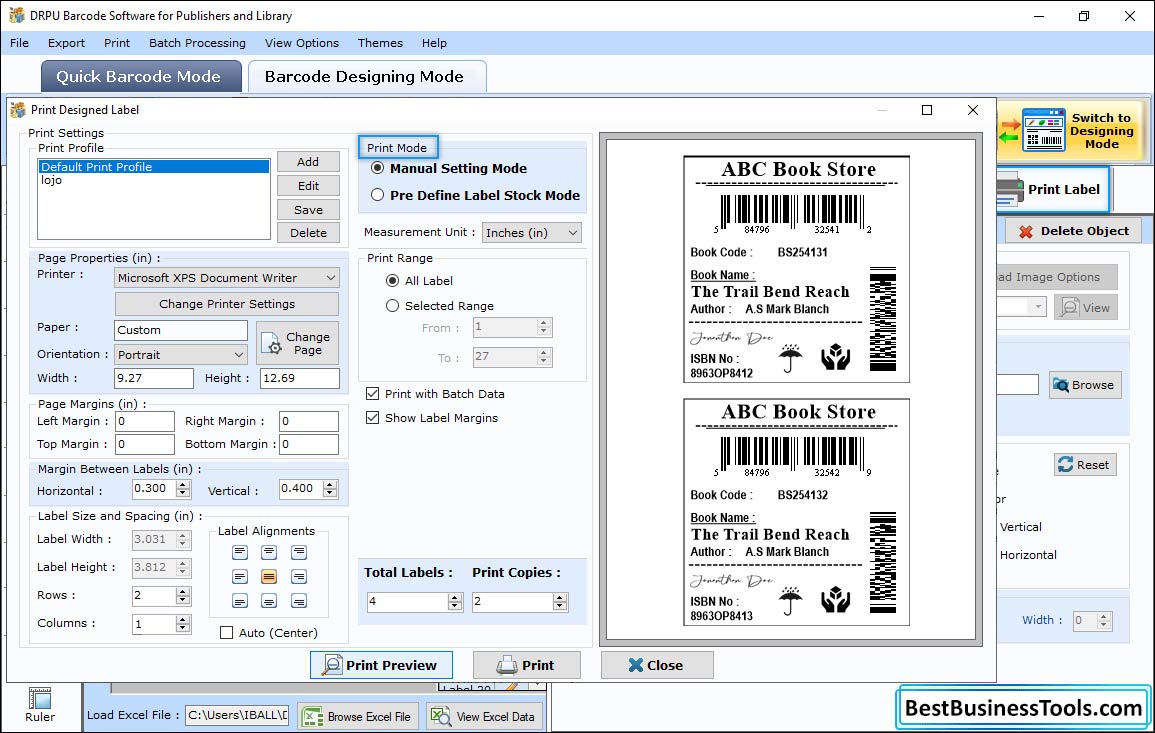
Task: Click the Paper field showing Custom
Action: 181,330
